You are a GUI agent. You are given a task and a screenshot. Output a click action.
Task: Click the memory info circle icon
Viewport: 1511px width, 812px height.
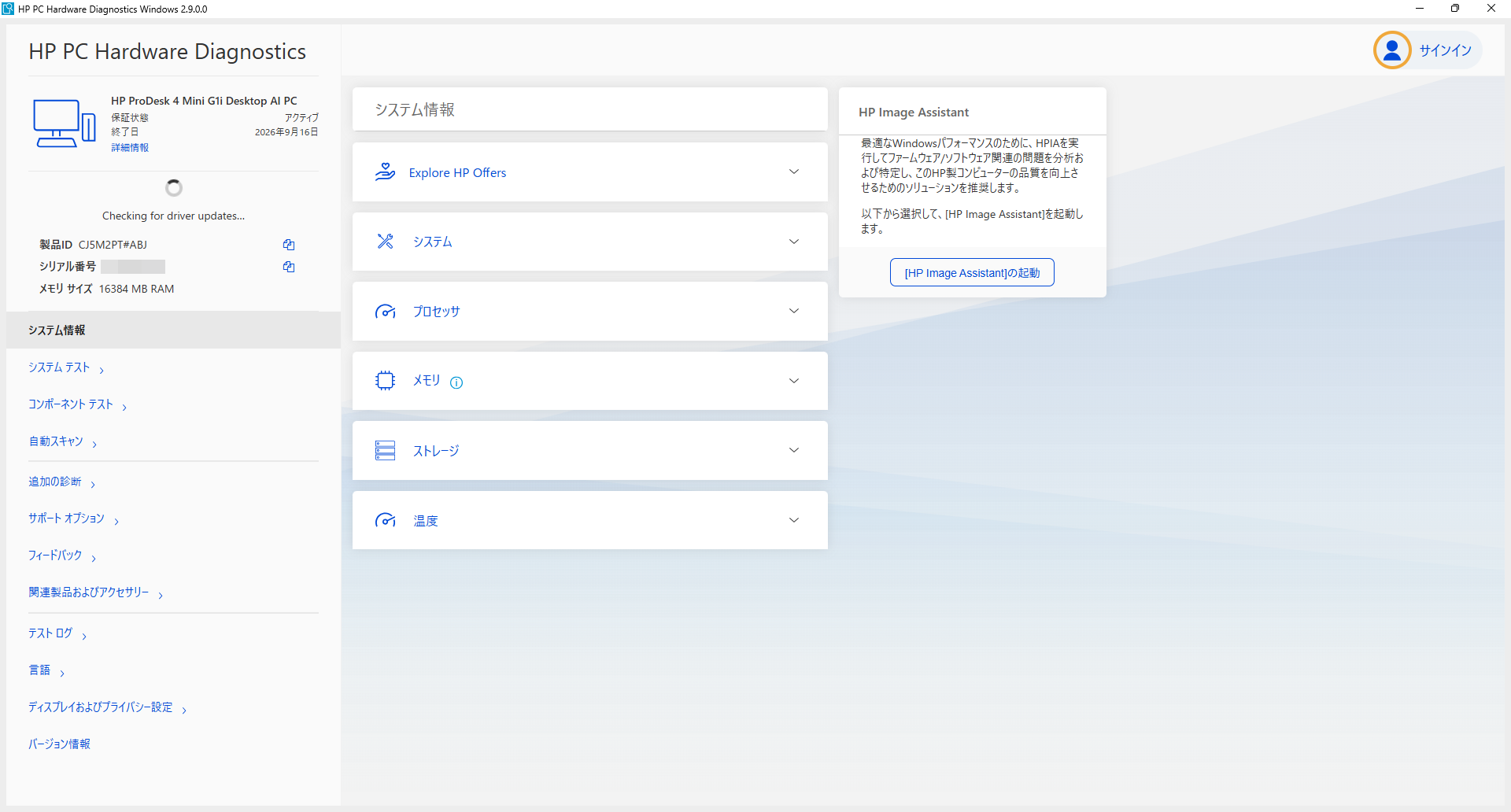point(456,382)
